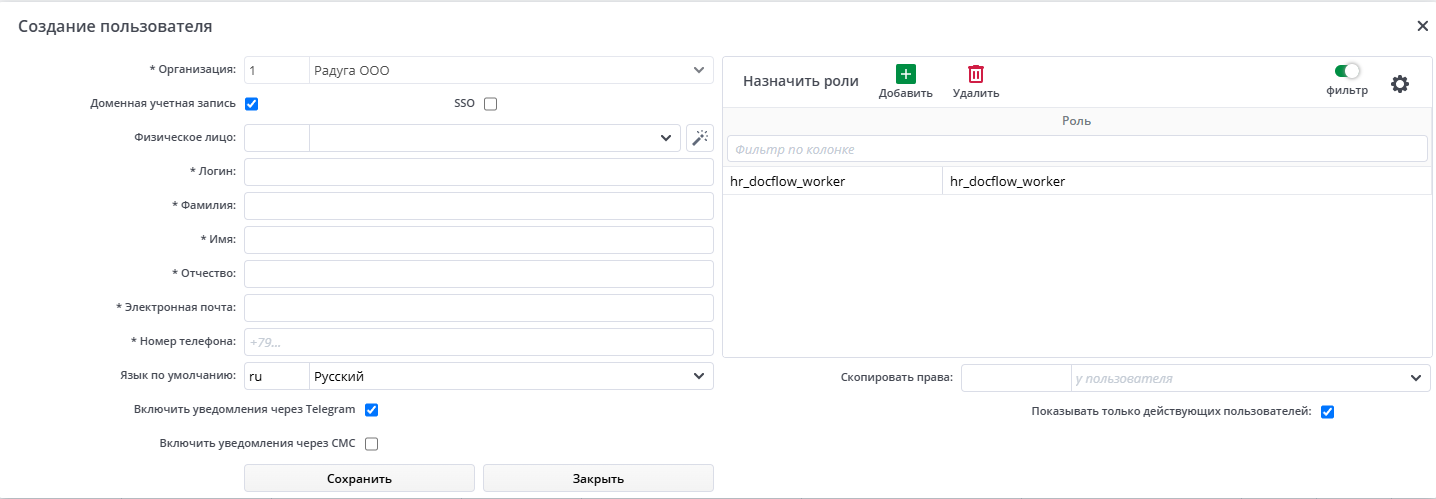Expand the Организация dropdown
Viewport: 1436px width, 499px height.
pos(698,70)
